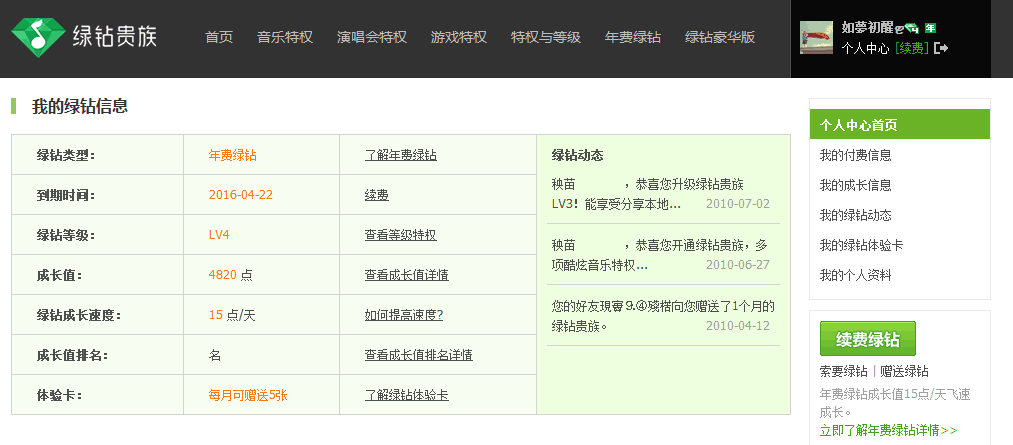Open 年费绿钻 navigation item
Image resolution: width=1013 pixels, height=445 pixels.
click(632, 37)
